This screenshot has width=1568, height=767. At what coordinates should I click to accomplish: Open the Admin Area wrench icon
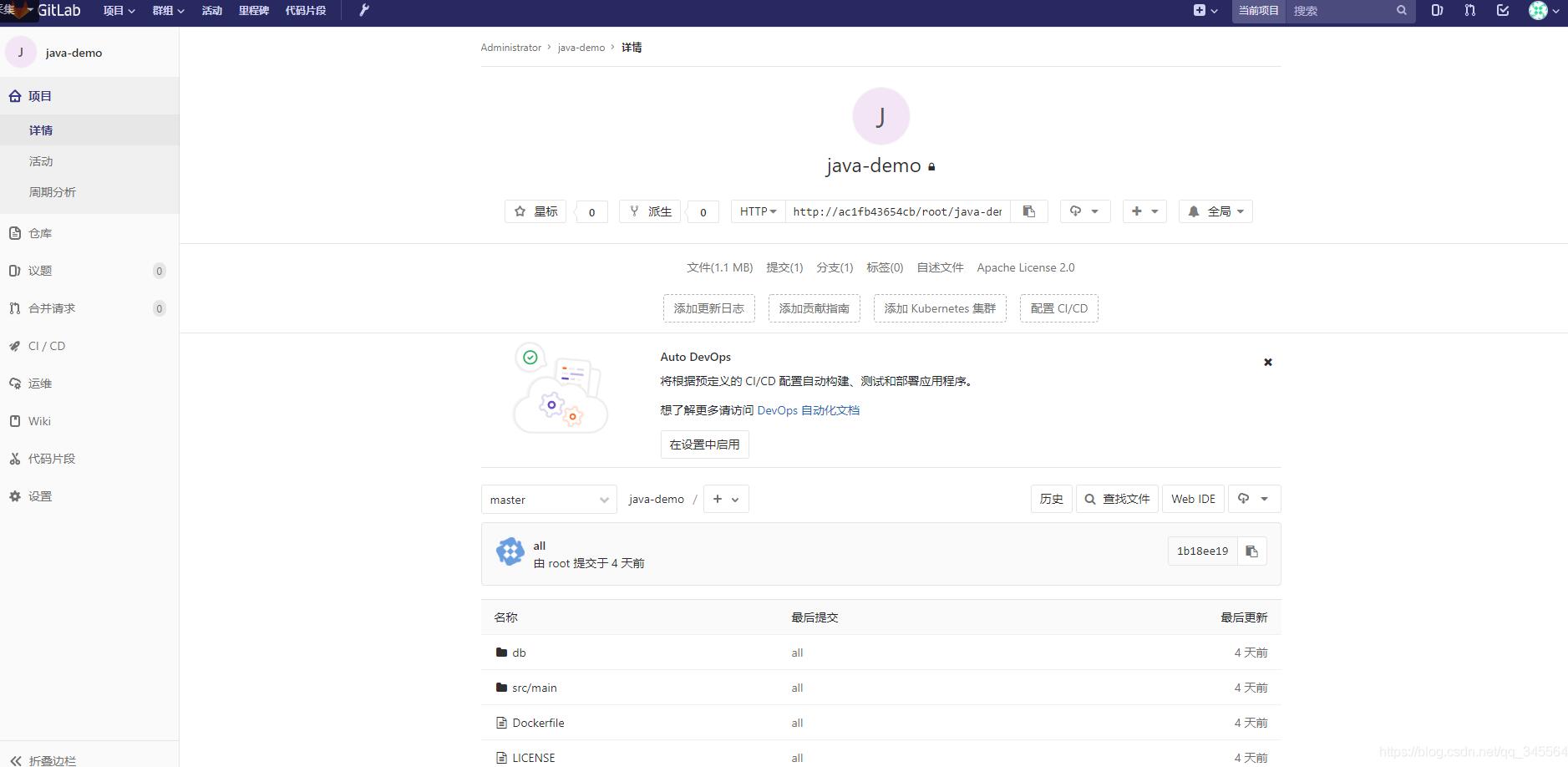coord(363,10)
